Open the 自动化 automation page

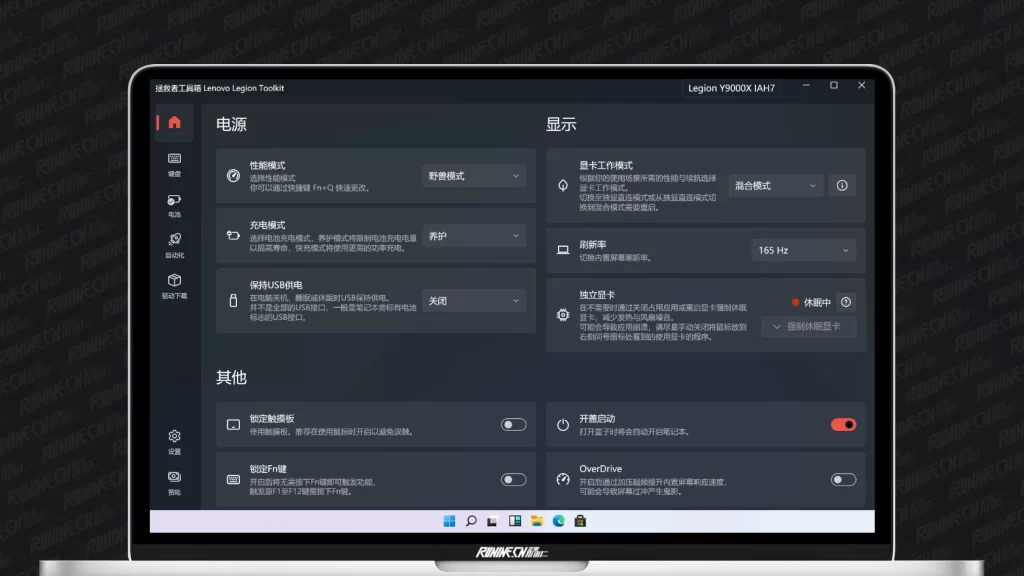[x=174, y=244]
